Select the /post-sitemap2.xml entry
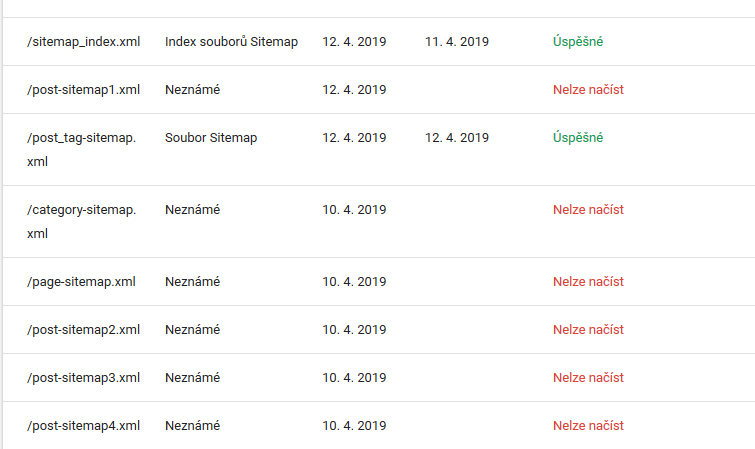The width and height of the screenshot is (755, 449). [x=378, y=330]
